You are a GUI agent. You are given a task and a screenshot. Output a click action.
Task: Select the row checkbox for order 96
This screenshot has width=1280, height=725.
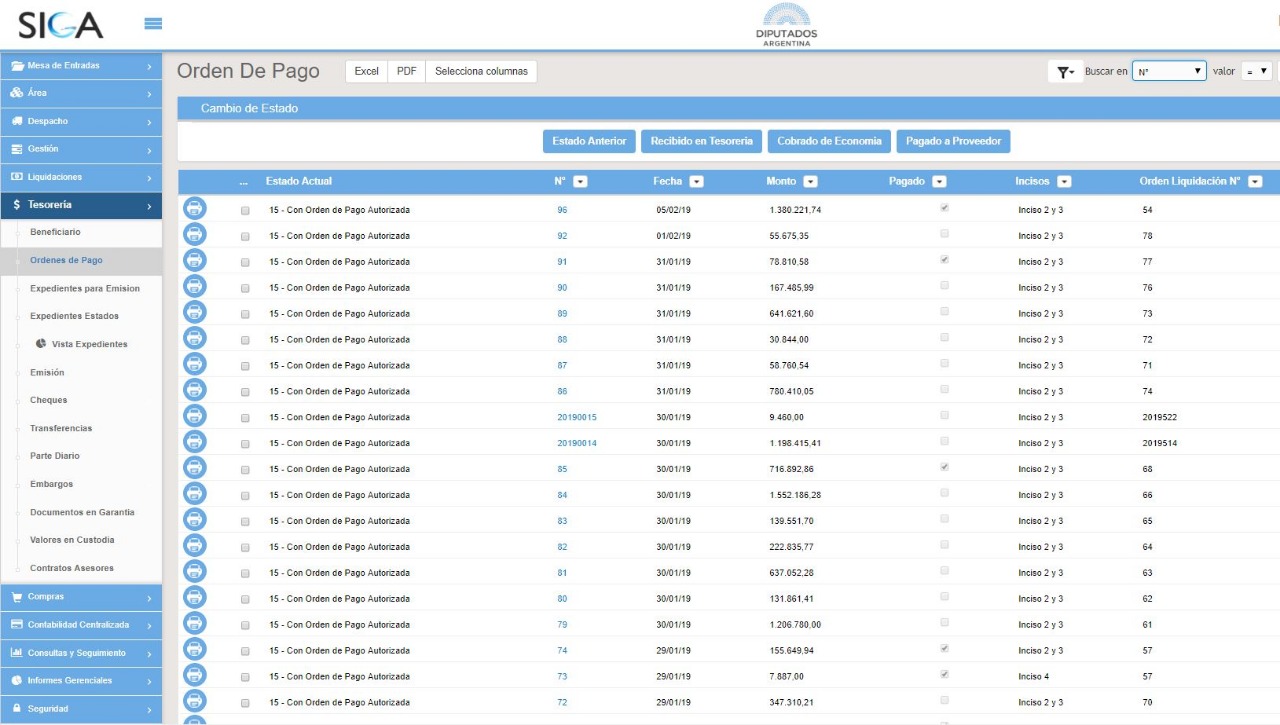(245, 210)
